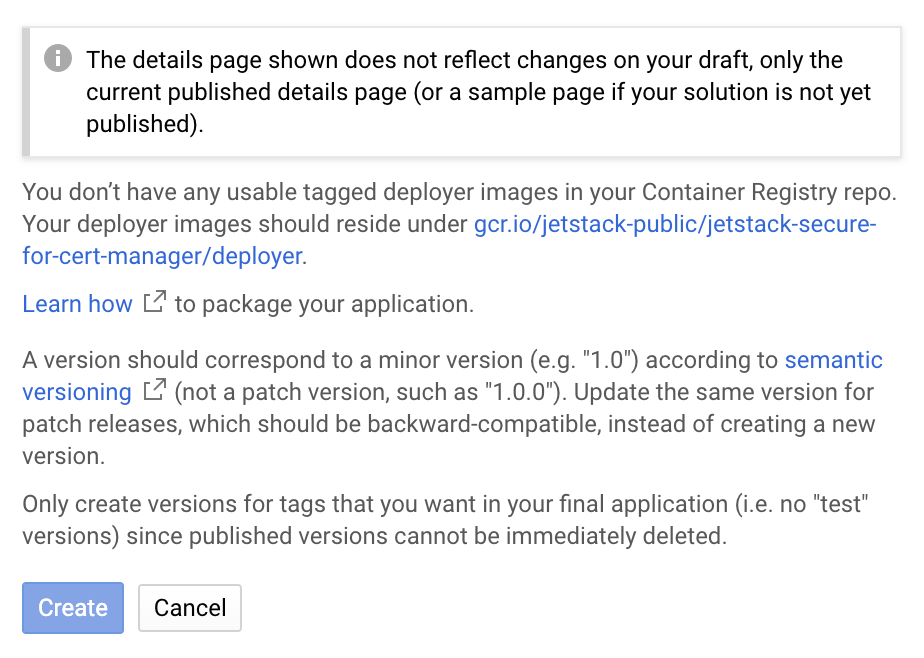Click text "versions) since published versions cannot be immediately deleted."
This screenshot has height=658, width=924.
[375, 536]
